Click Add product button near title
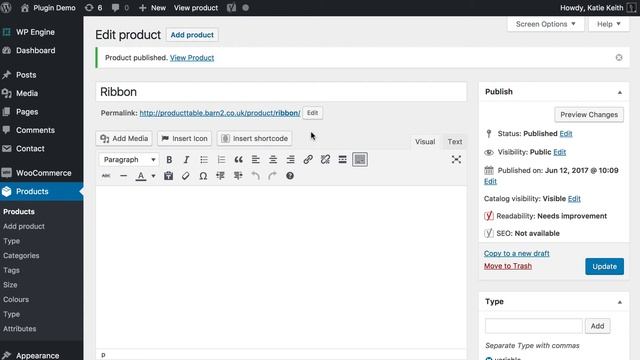 [x=192, y=35]
